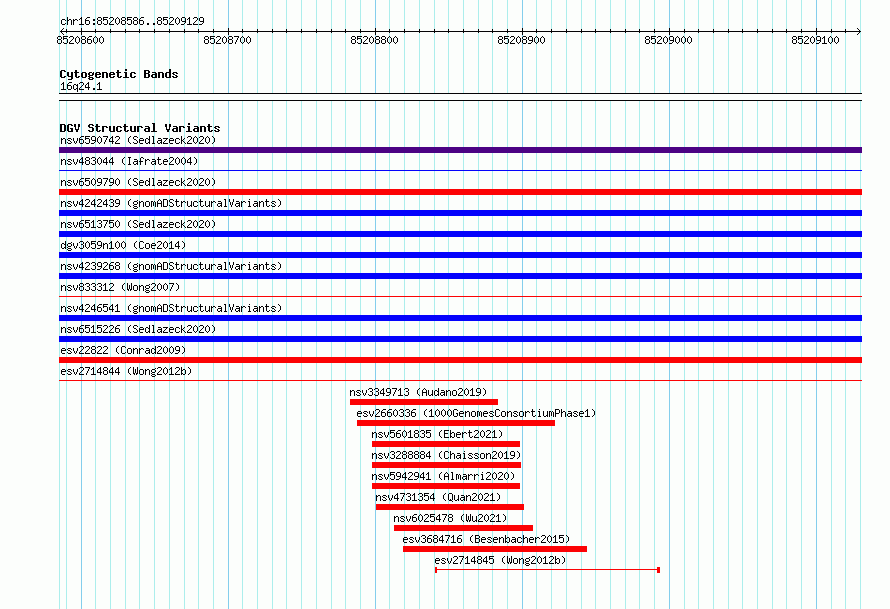This screenshot has height=609, width=890.
Task: Click the dgv3059n100 (Coe2014) label
Action: coord(123,245)
